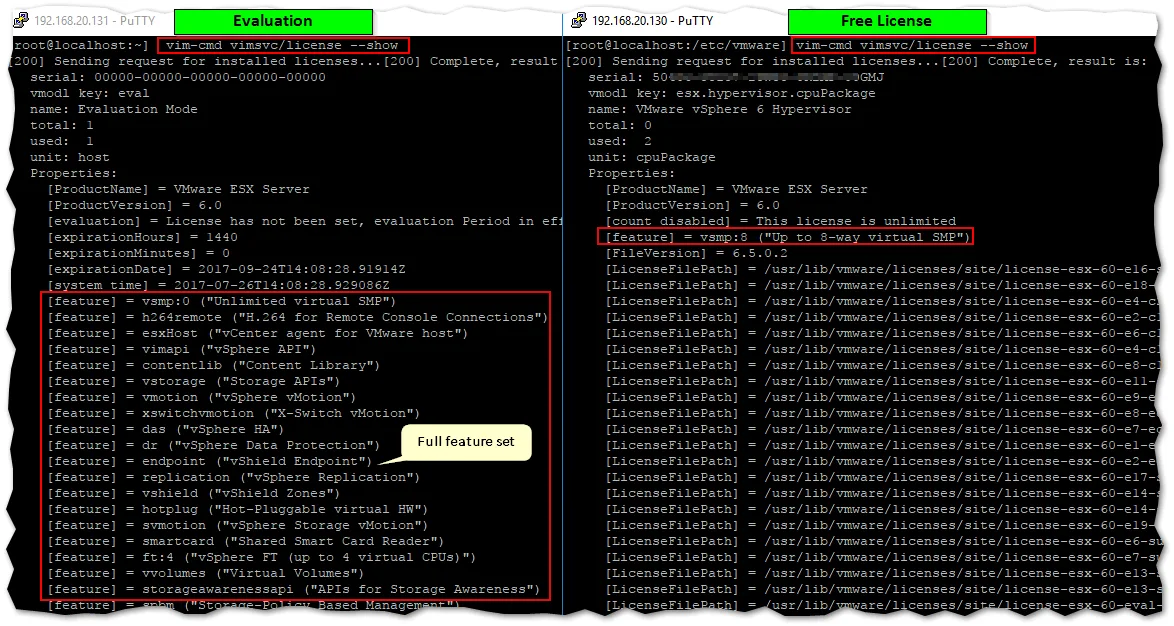Click the [ProductName] line in the right terminal

pyautogui.click(x=737, y=189)
